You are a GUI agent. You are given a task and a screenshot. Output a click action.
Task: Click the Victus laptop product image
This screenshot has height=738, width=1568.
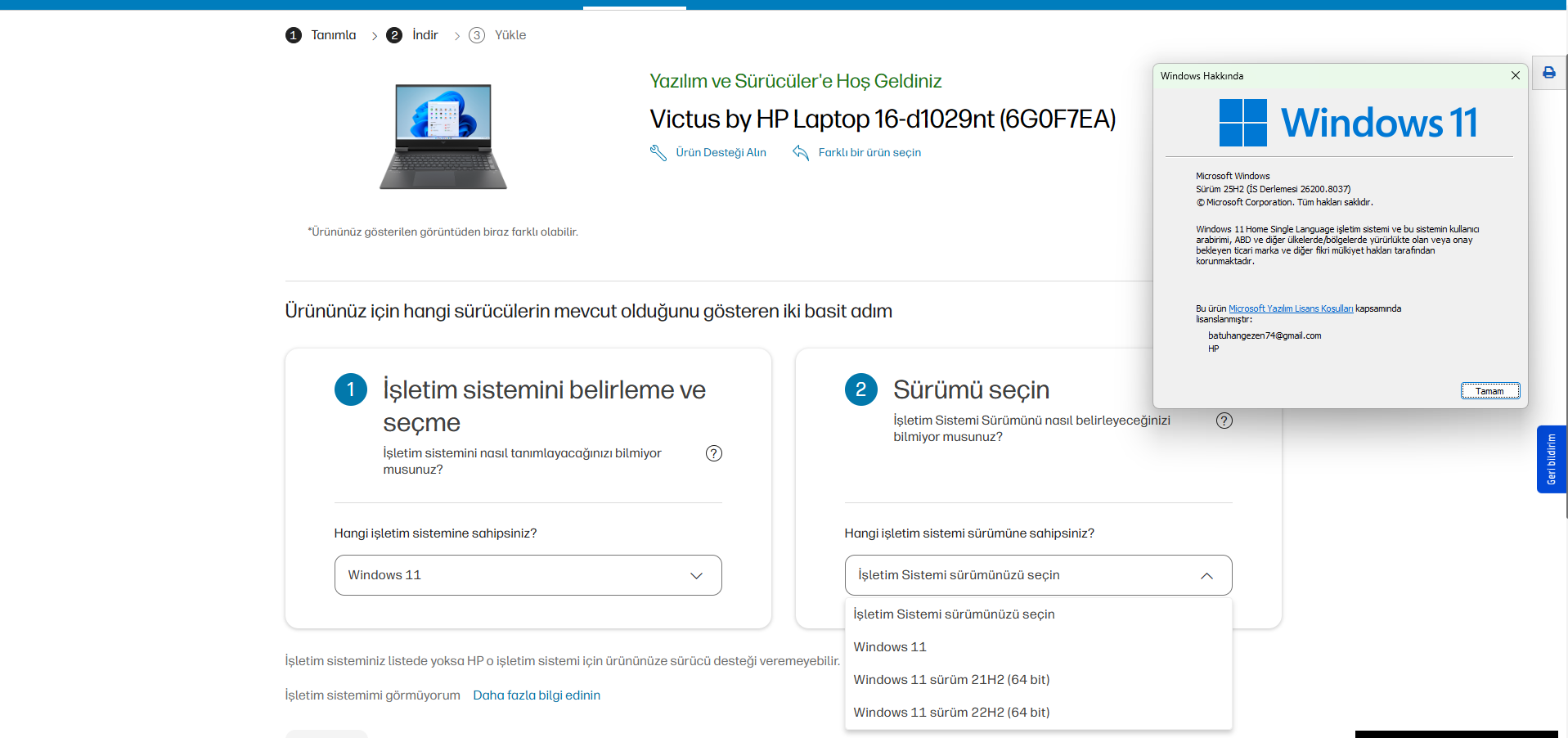pyautogui.click(x=443, y=137)
